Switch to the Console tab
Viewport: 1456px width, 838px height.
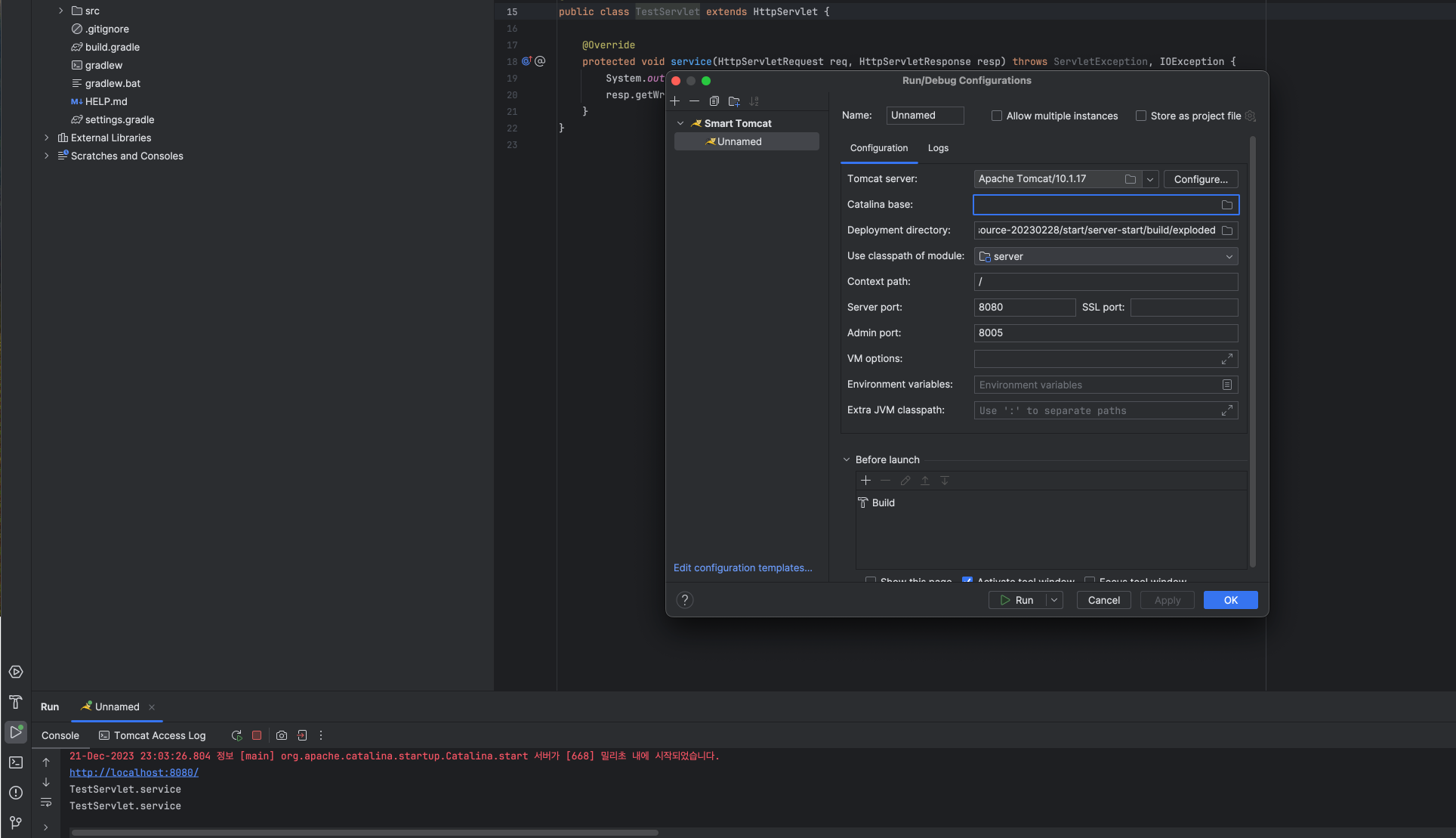[x=60, y=735]
